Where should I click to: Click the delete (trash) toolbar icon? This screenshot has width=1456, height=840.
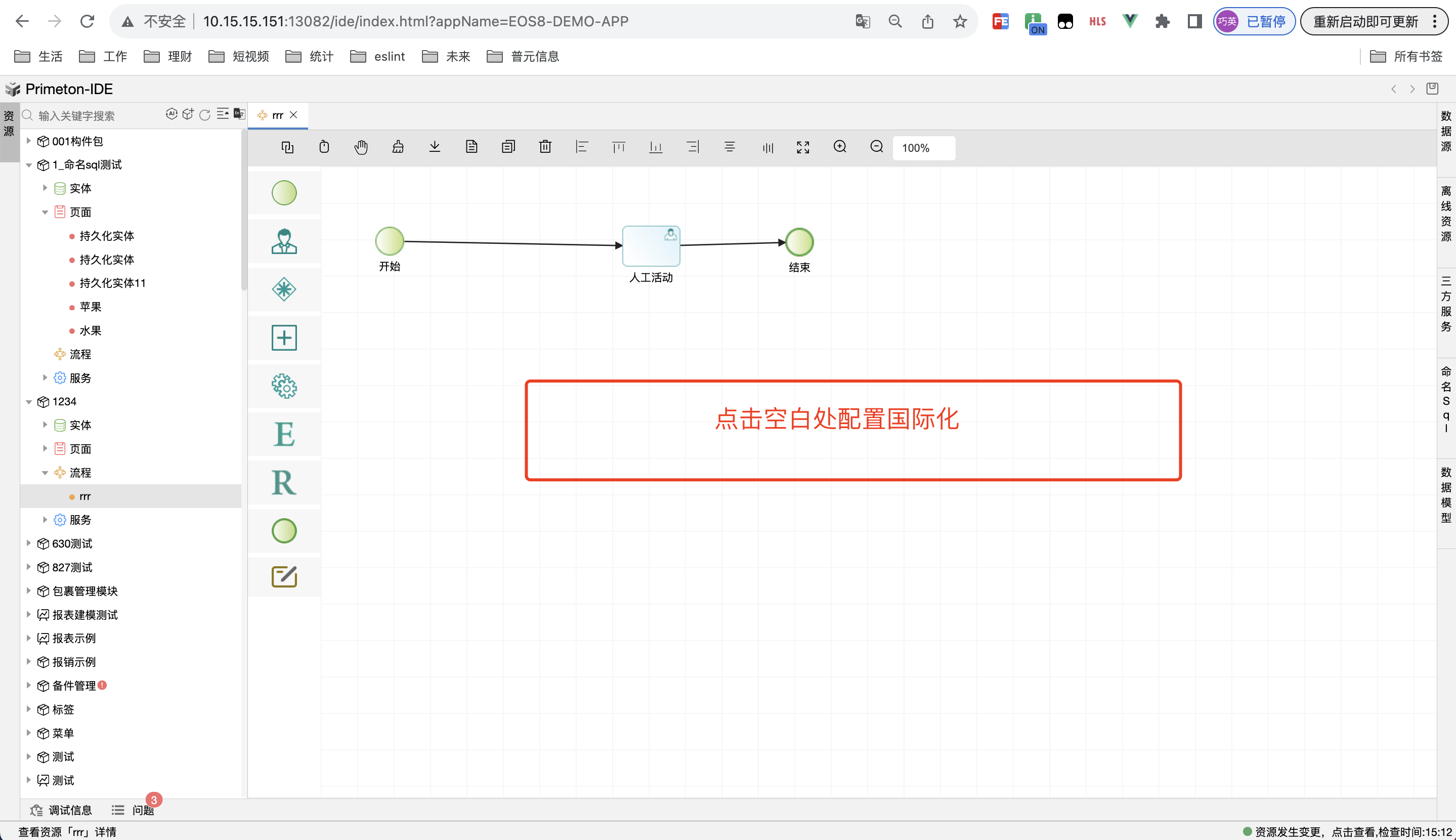point(545,147)
